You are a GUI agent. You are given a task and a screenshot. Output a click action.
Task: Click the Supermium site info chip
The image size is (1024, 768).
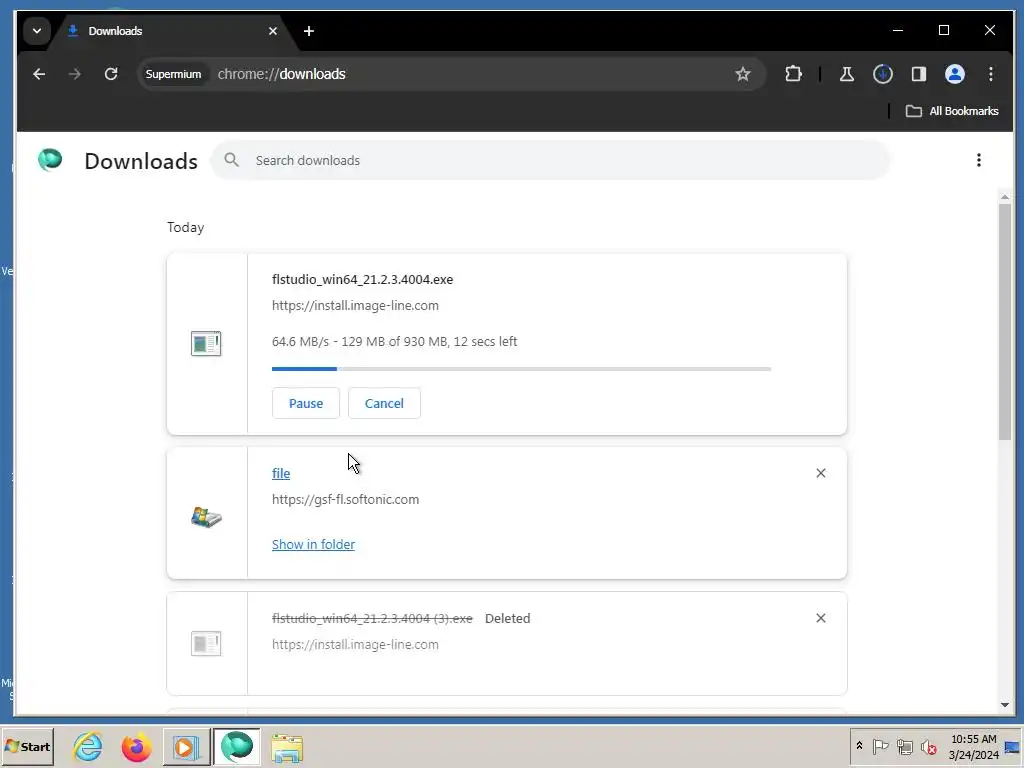pyautogui.click(x=173, y=74)
